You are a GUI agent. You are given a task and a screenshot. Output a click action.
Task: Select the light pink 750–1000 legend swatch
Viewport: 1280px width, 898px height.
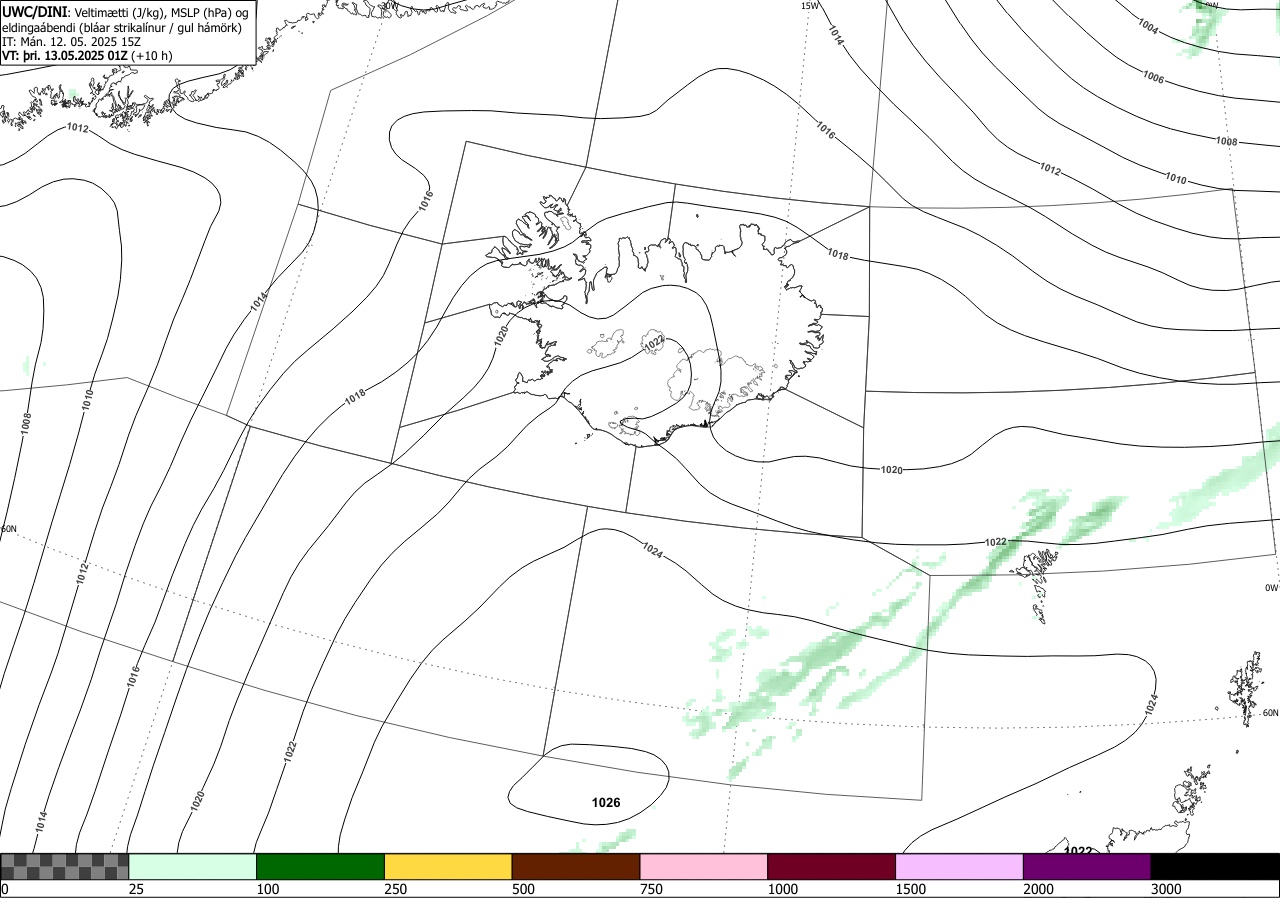tap(704, 866)
